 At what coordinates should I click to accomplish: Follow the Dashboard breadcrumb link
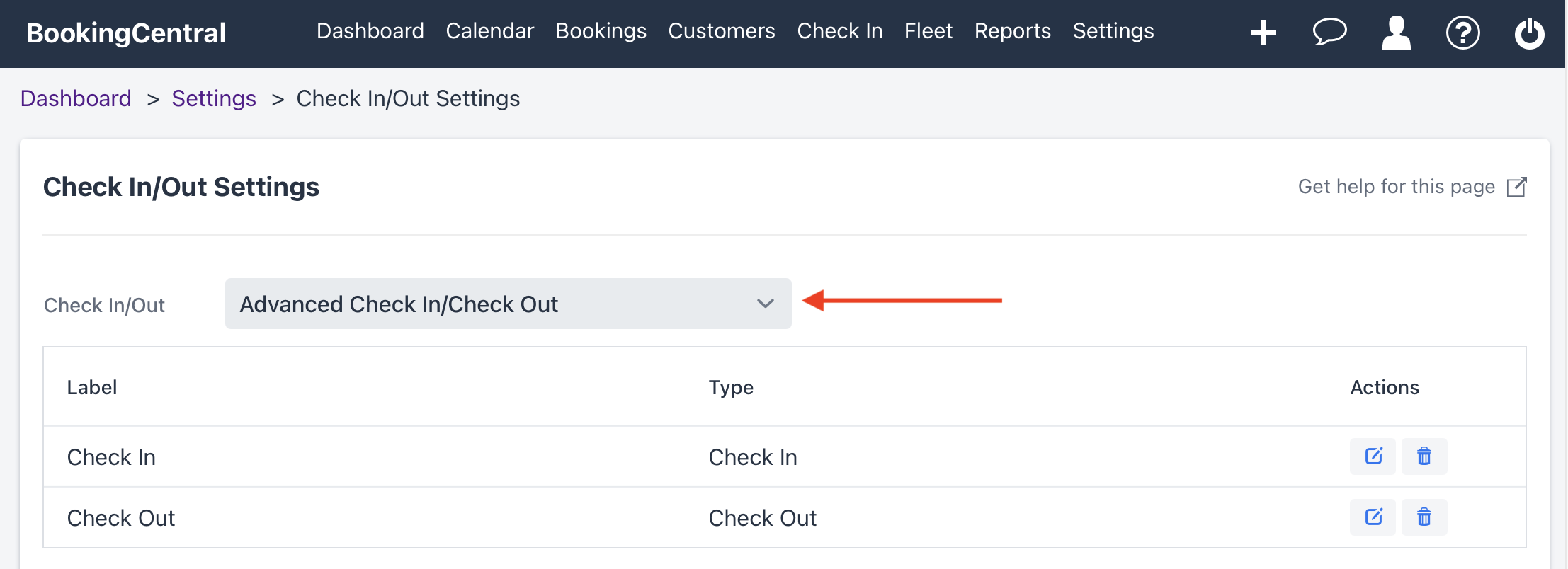coord(76,98)
